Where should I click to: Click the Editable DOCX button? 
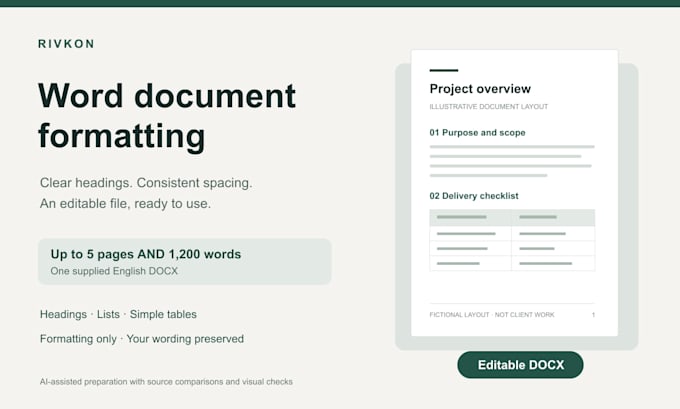pos(520,365)
